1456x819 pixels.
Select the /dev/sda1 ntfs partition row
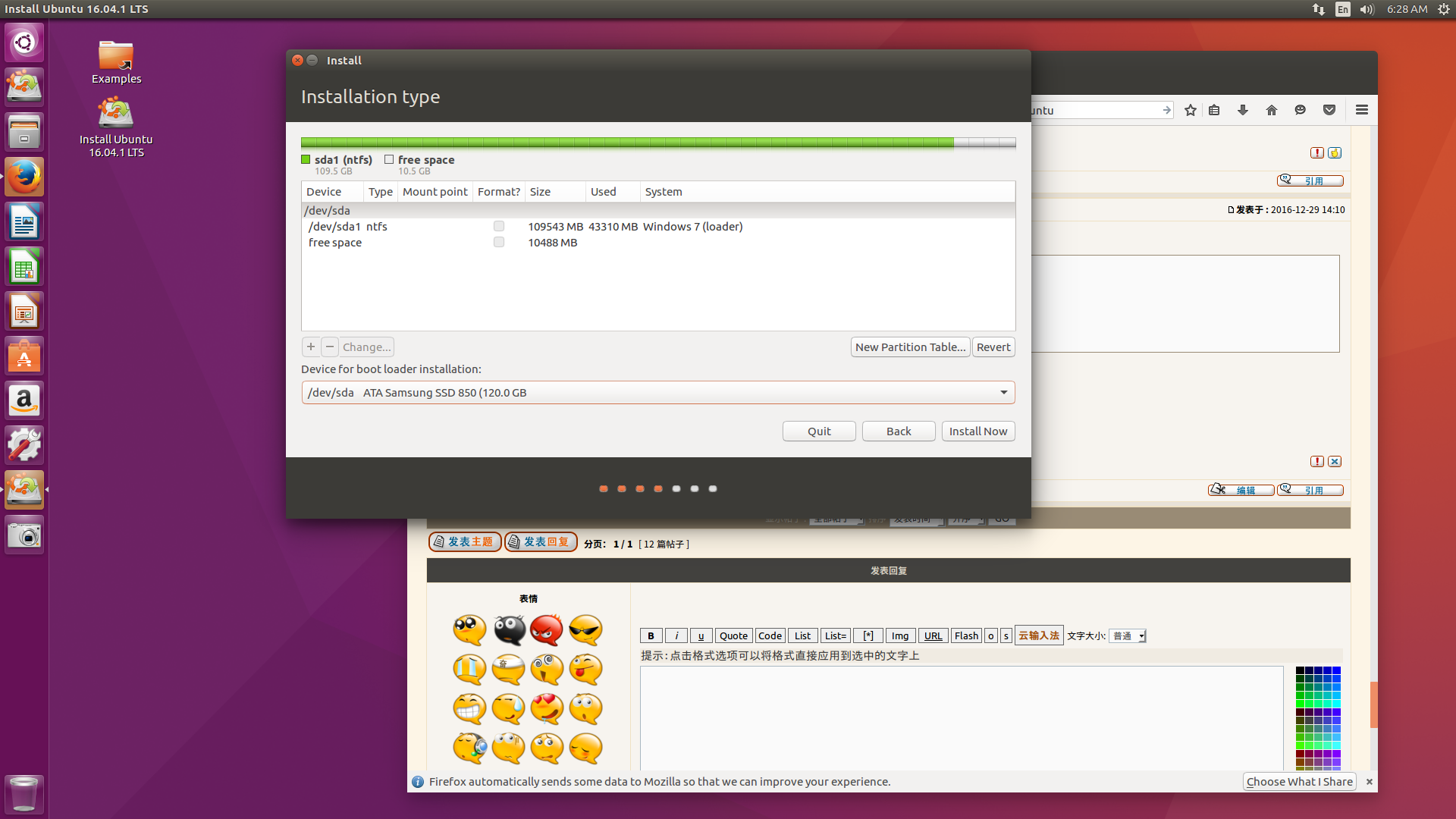tap(658, 226)
